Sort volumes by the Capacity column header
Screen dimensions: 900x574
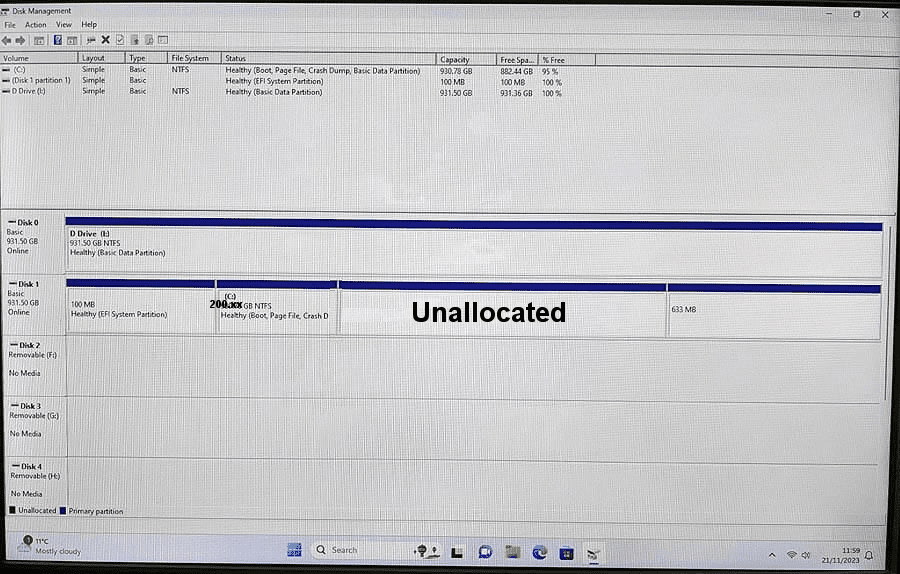pyautogui.click(x=466, y=60)
